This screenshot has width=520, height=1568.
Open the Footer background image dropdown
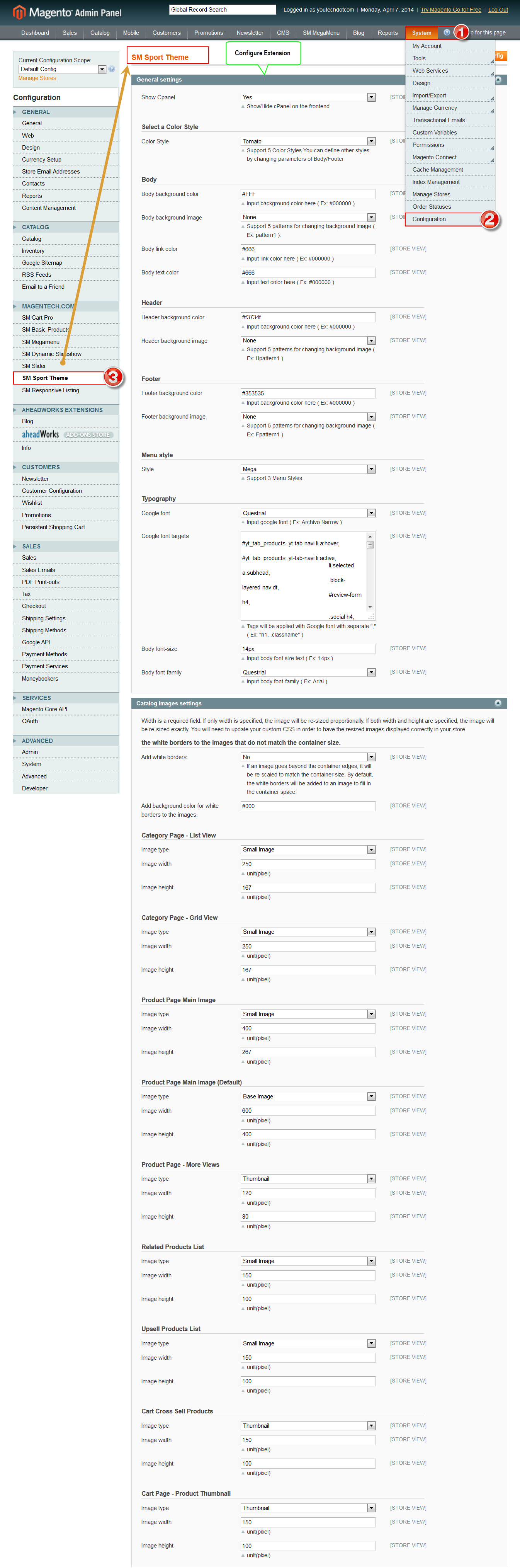point(308,417)
